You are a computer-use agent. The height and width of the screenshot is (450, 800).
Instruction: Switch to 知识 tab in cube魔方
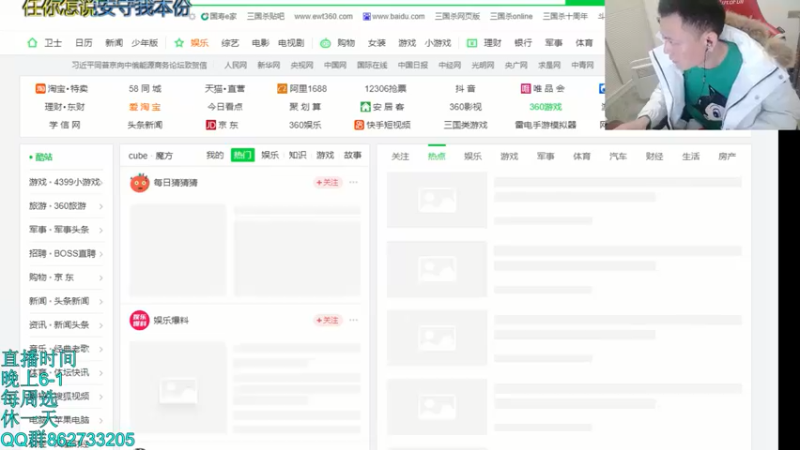click(x=297, y=155)
